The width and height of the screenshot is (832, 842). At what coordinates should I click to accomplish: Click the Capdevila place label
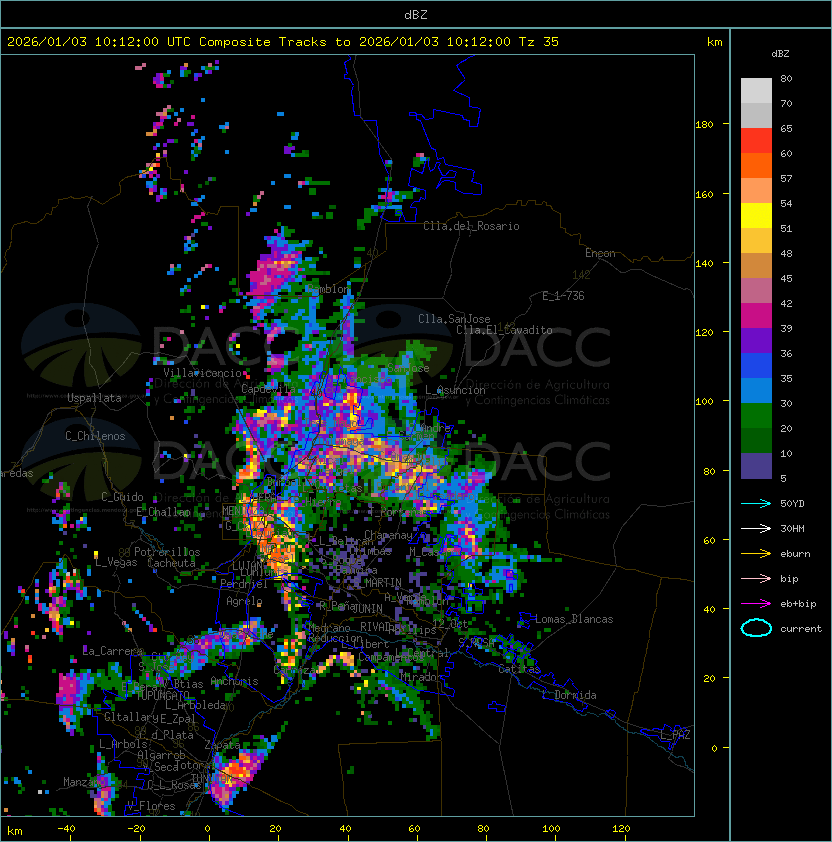(x=269, y=389)
